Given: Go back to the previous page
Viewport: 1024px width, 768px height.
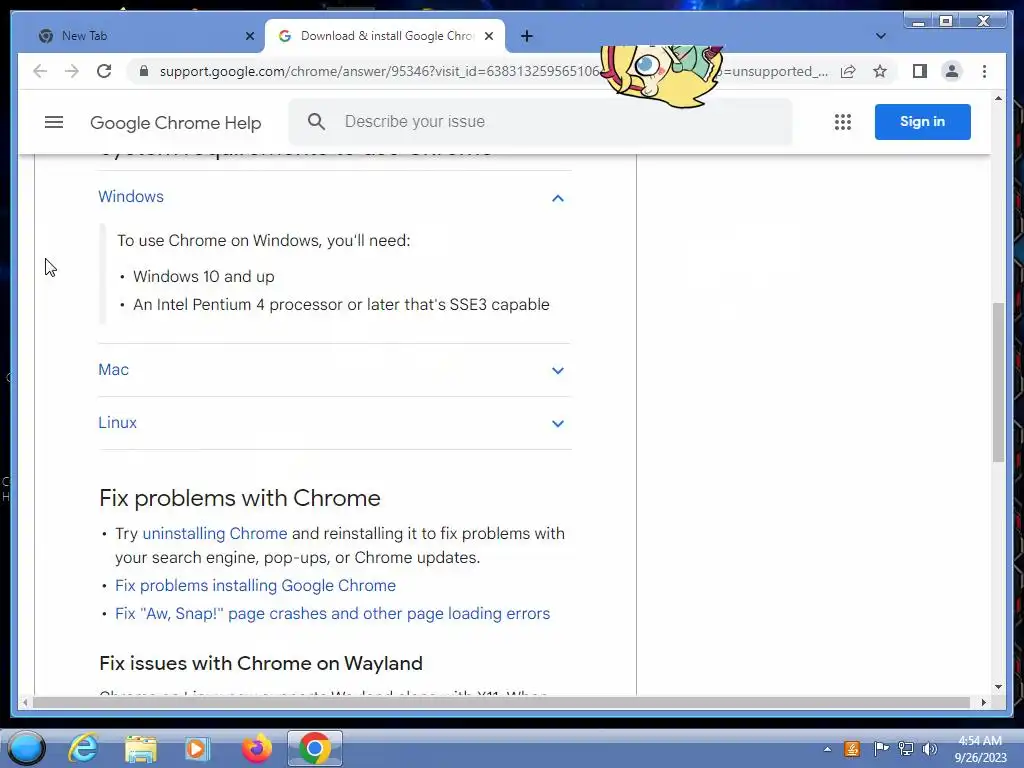Looking at the screenshot, I should 40,71.
